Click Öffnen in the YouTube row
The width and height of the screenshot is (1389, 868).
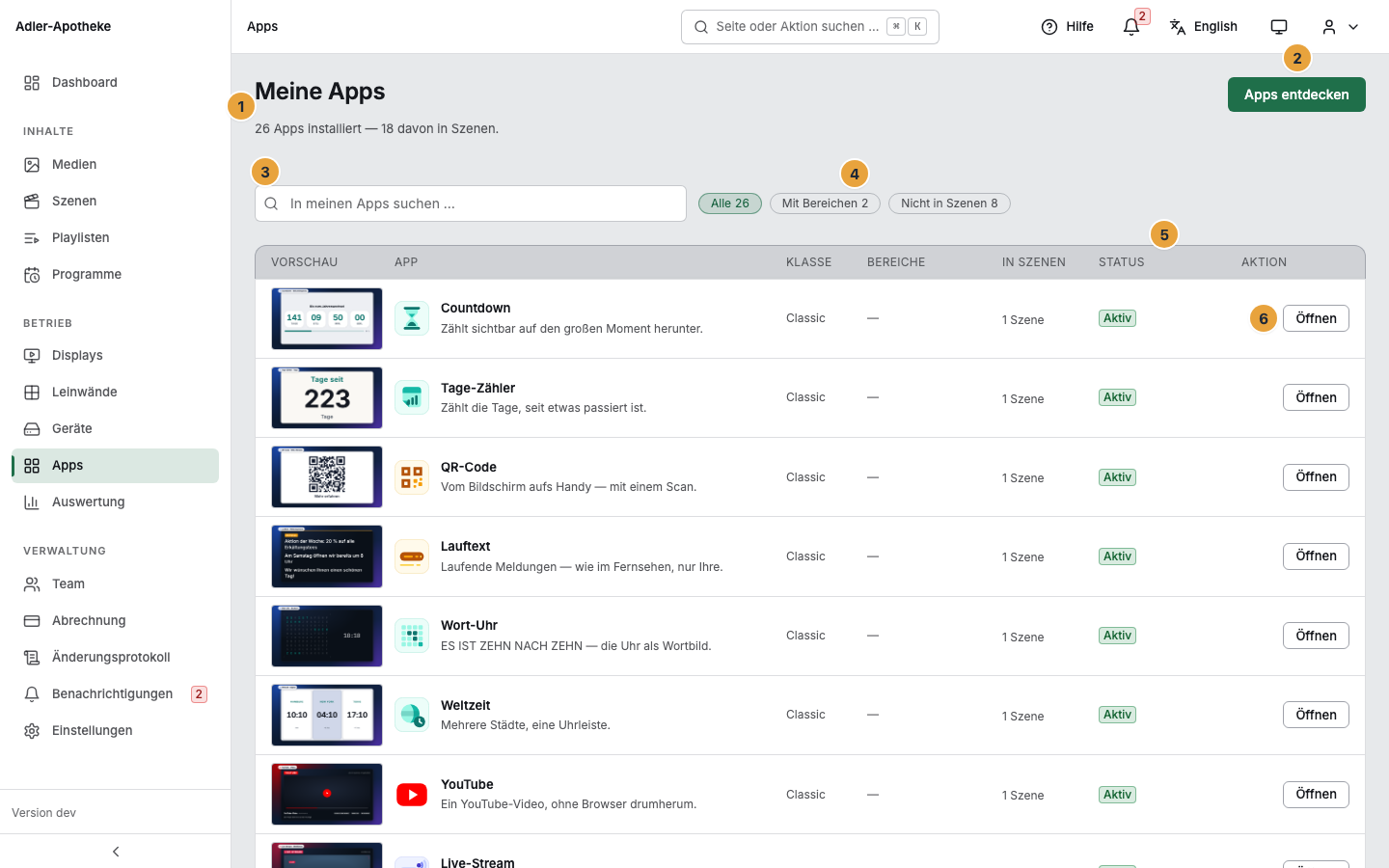tap(1316, 795)
